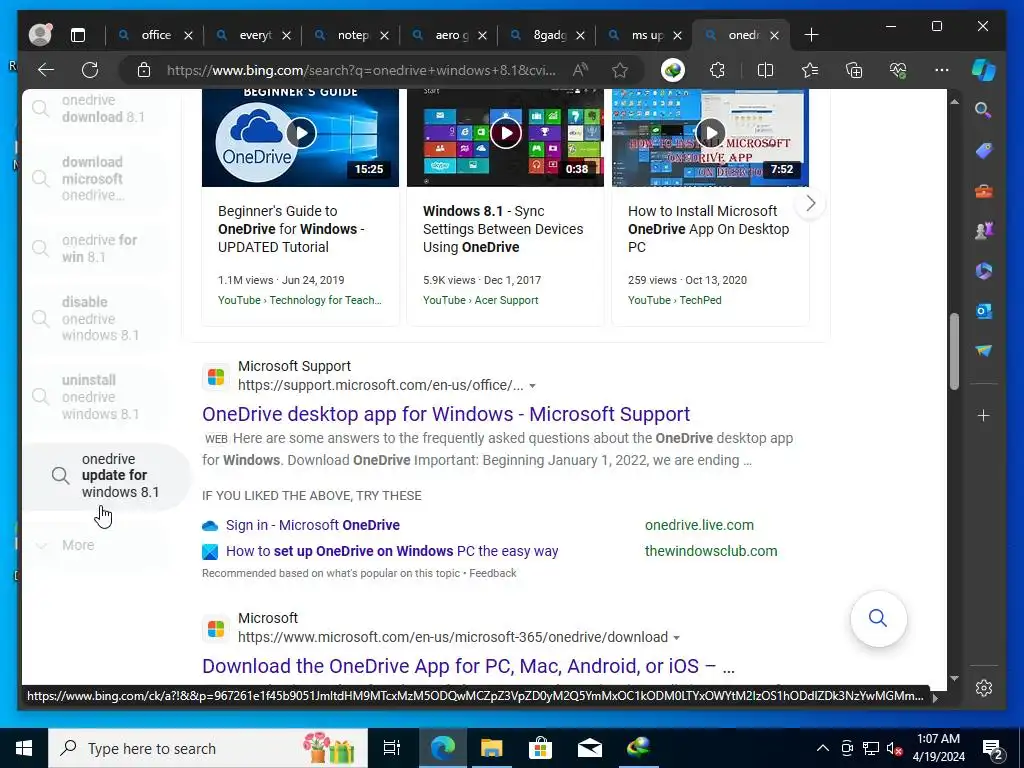This screenshot has height=768, width=1024.
Task: Close the 'office' tab
Action: click(x=188, y=35)
